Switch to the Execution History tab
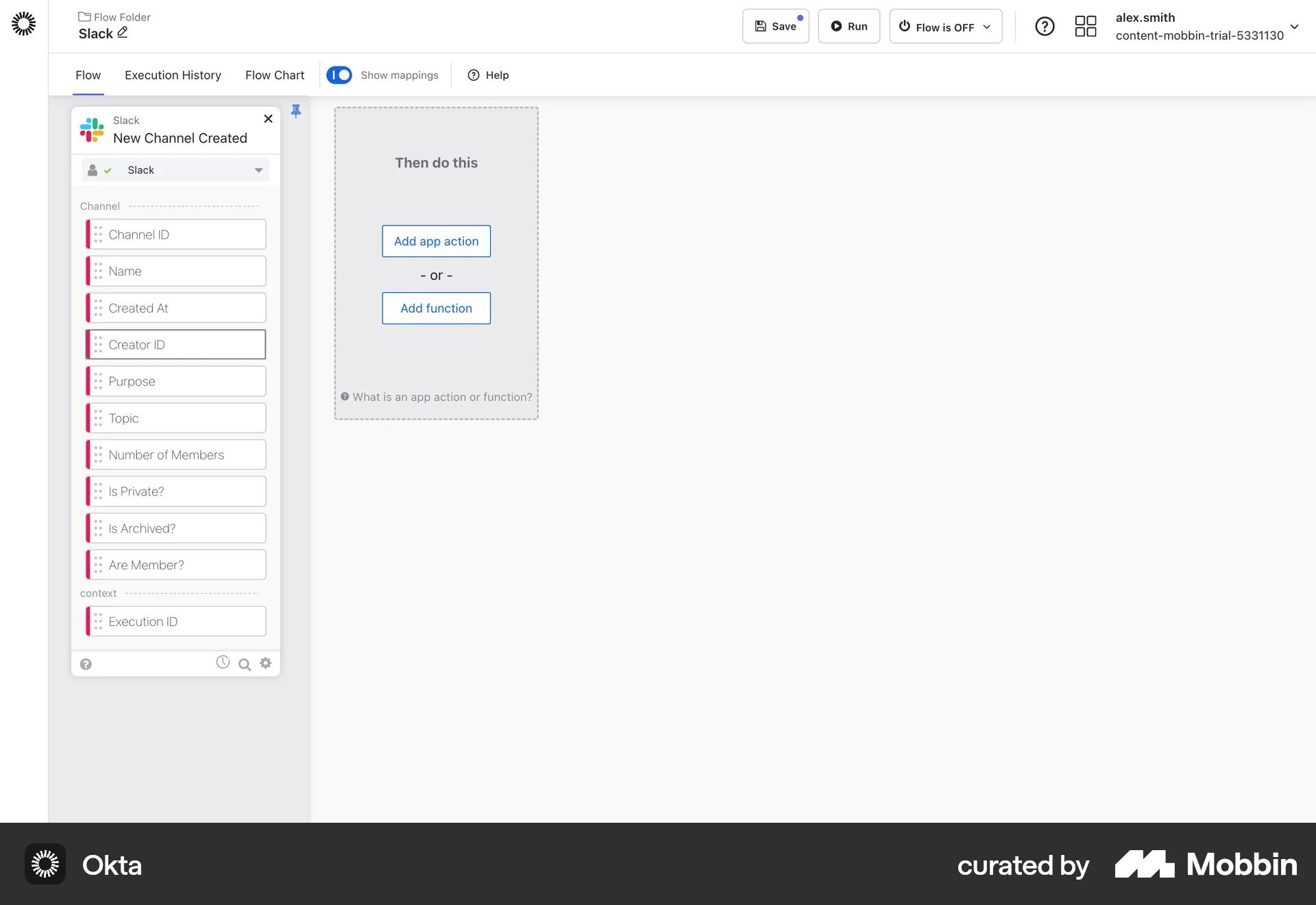This screenshot has height=905, width=1316. click(x=172, y=75)
